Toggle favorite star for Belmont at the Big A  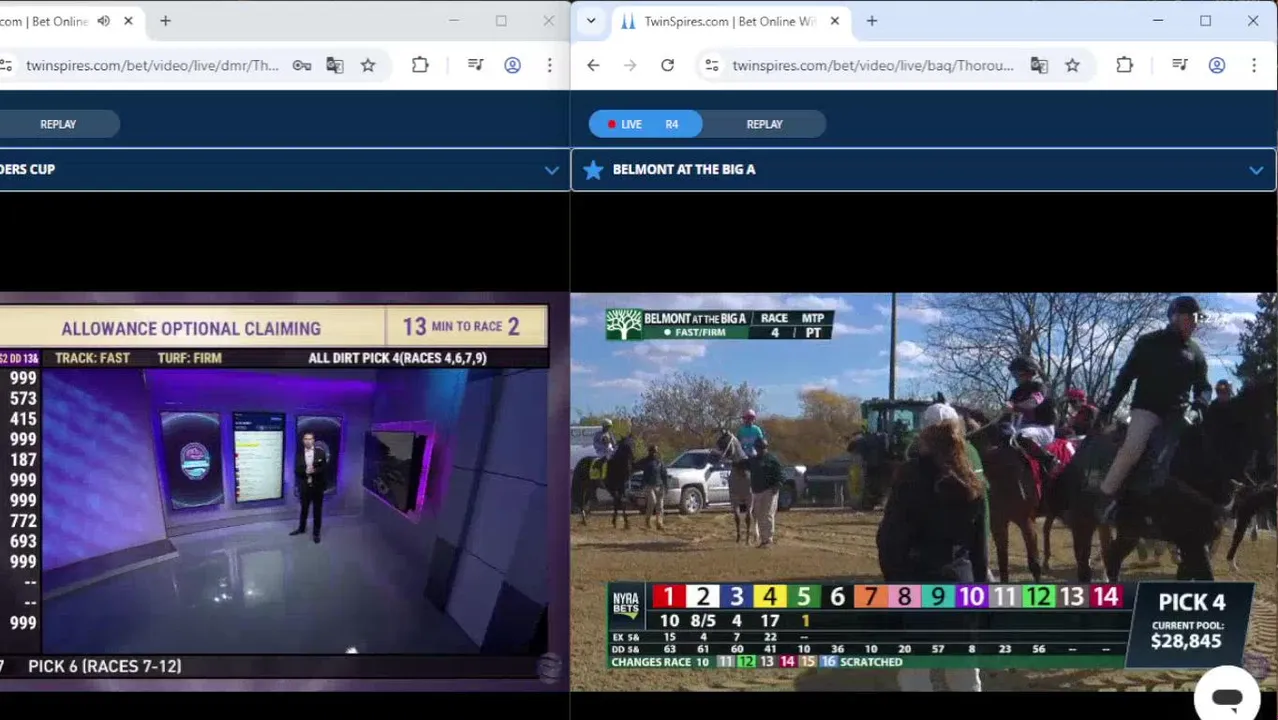tap(593, 170)
